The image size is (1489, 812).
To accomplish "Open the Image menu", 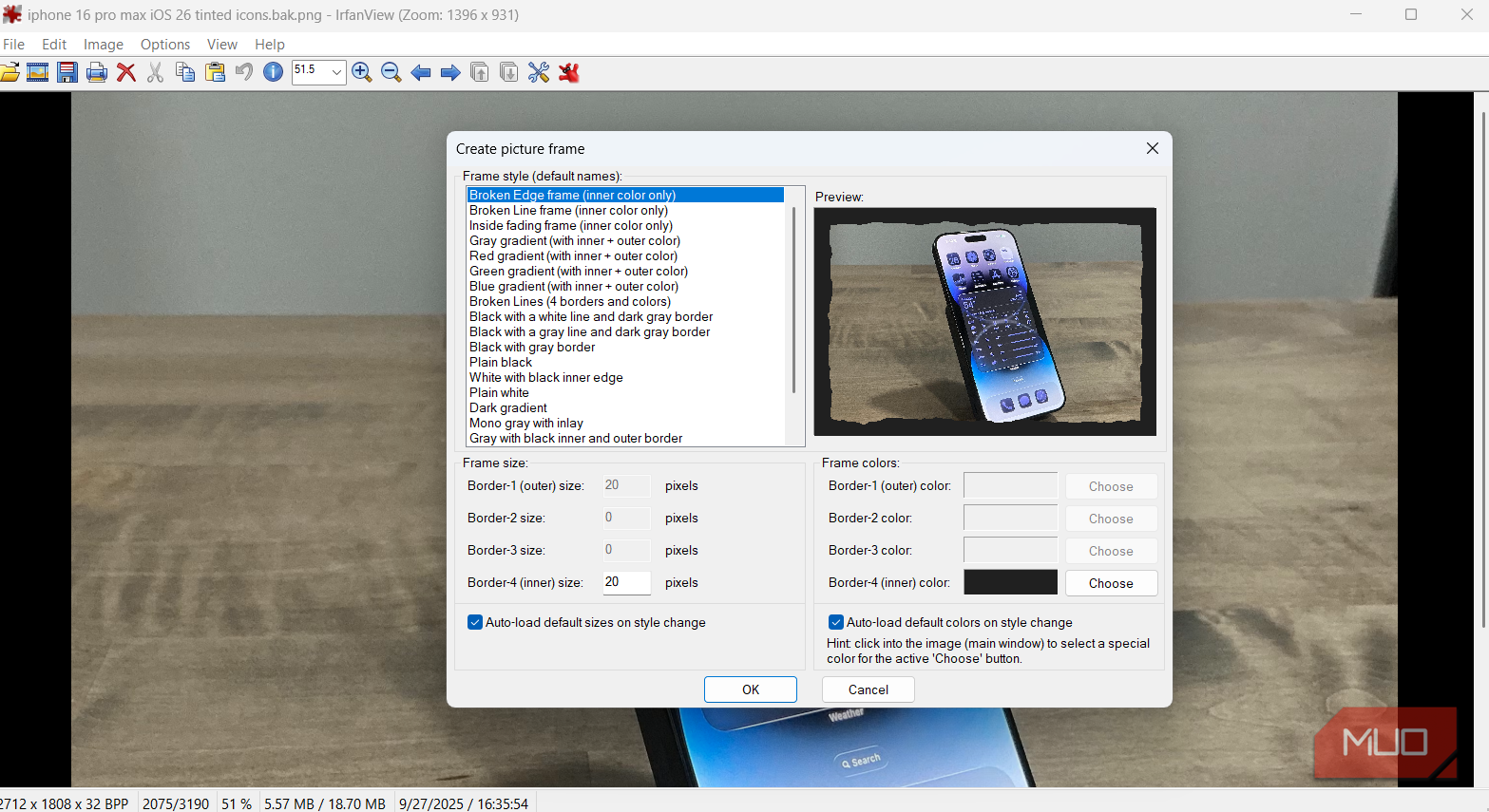I will coord(104,45).
